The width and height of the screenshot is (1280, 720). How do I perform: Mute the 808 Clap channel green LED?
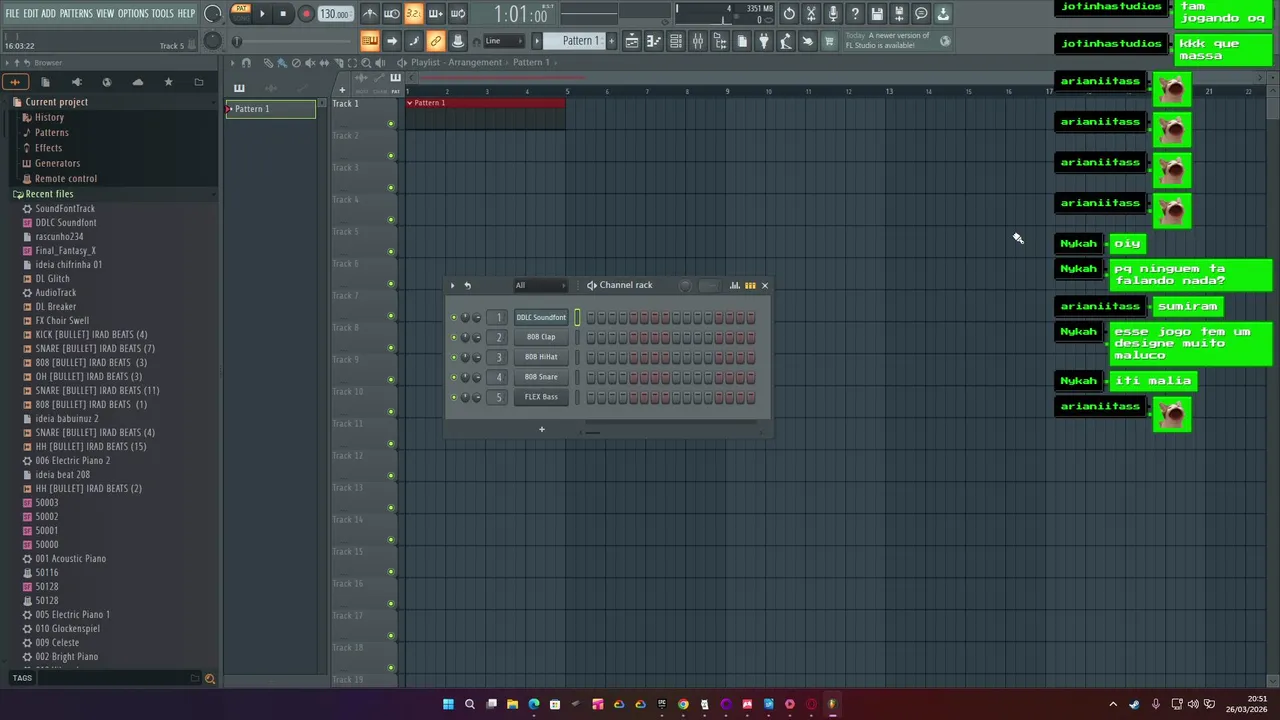click(454, 337)
